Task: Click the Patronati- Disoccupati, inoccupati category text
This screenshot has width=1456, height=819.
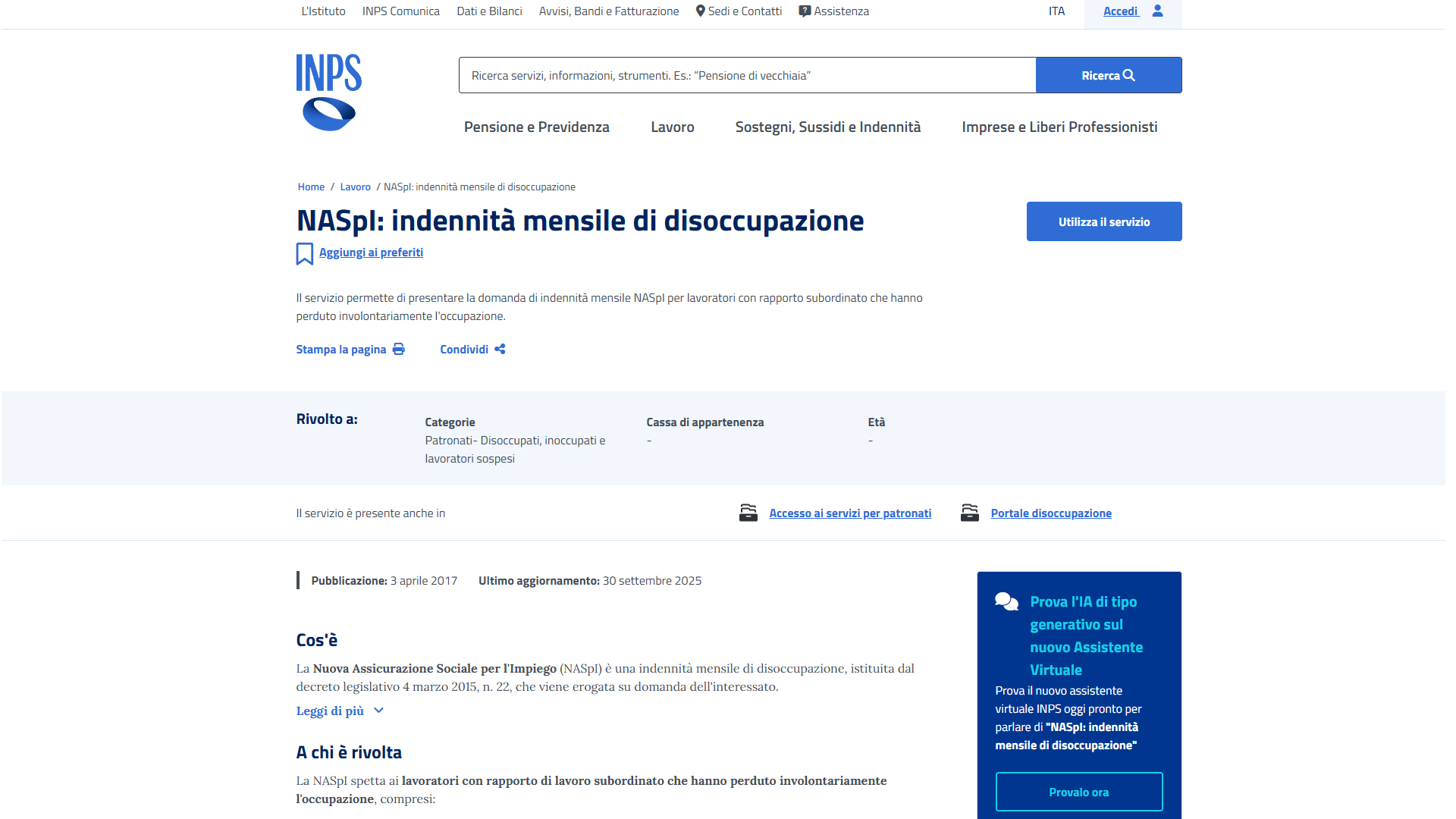Action: 515,450
